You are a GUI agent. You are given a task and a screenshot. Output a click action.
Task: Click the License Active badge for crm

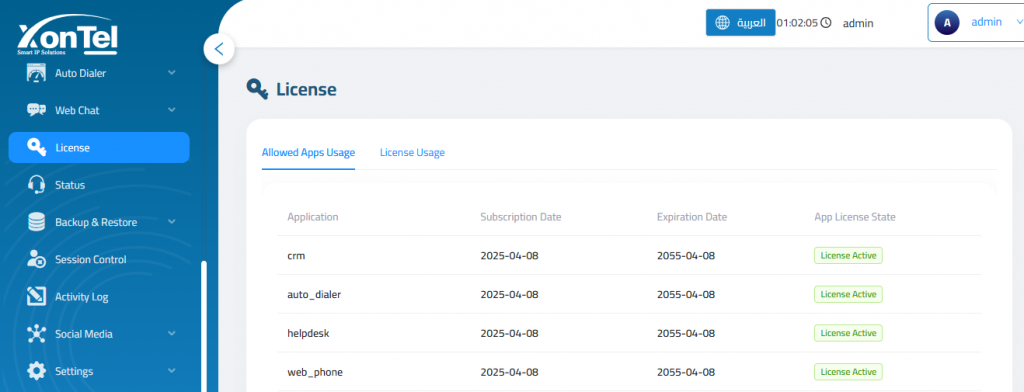pyautogui.click(x=848, y=255)
